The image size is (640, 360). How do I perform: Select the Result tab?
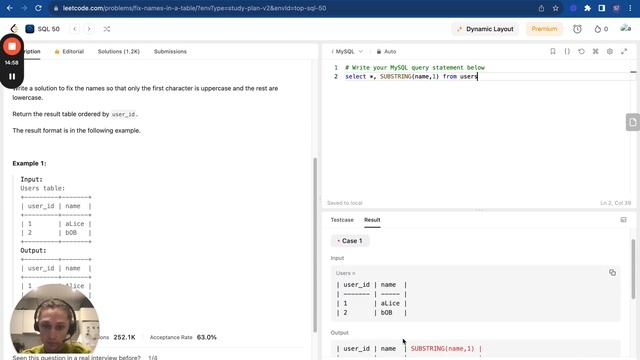(x=372, y=220)
